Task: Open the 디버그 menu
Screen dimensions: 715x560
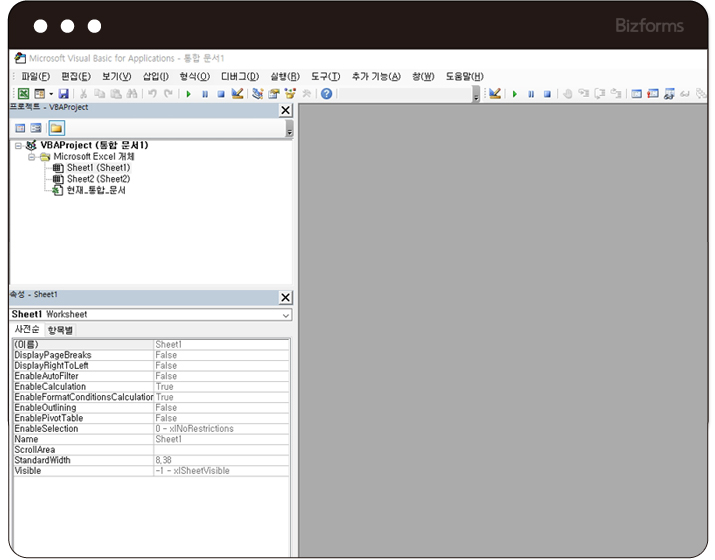Action: click(x=239, y=76)
